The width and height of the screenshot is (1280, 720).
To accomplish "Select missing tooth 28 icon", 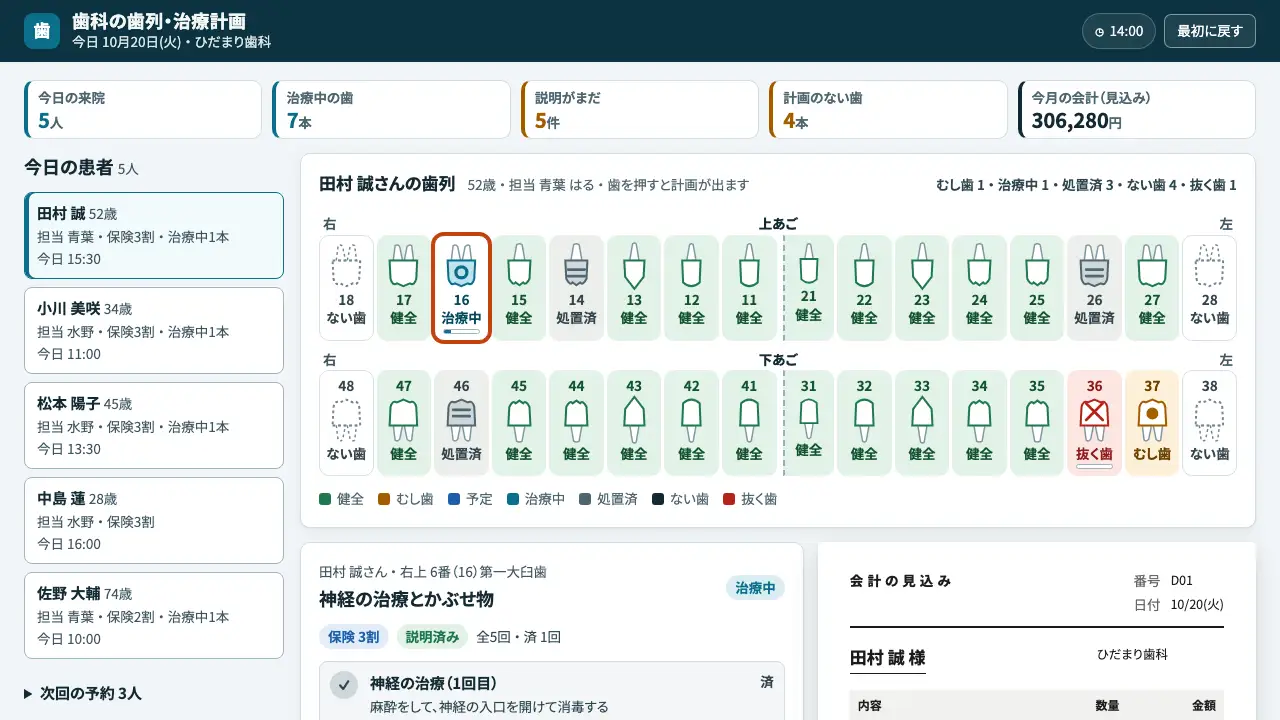I will (1209, 288).
